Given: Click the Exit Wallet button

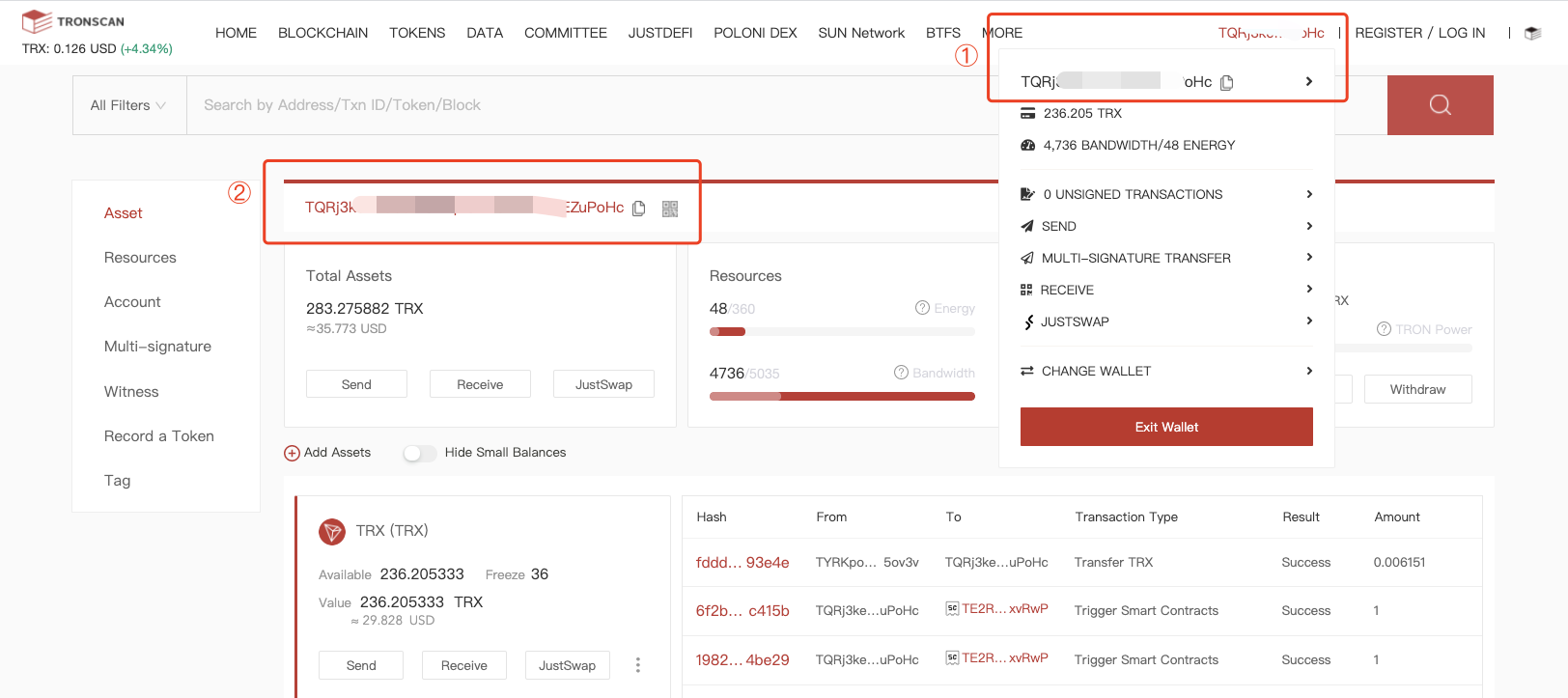Looking at the screenshot, I should coord(1166,427).
